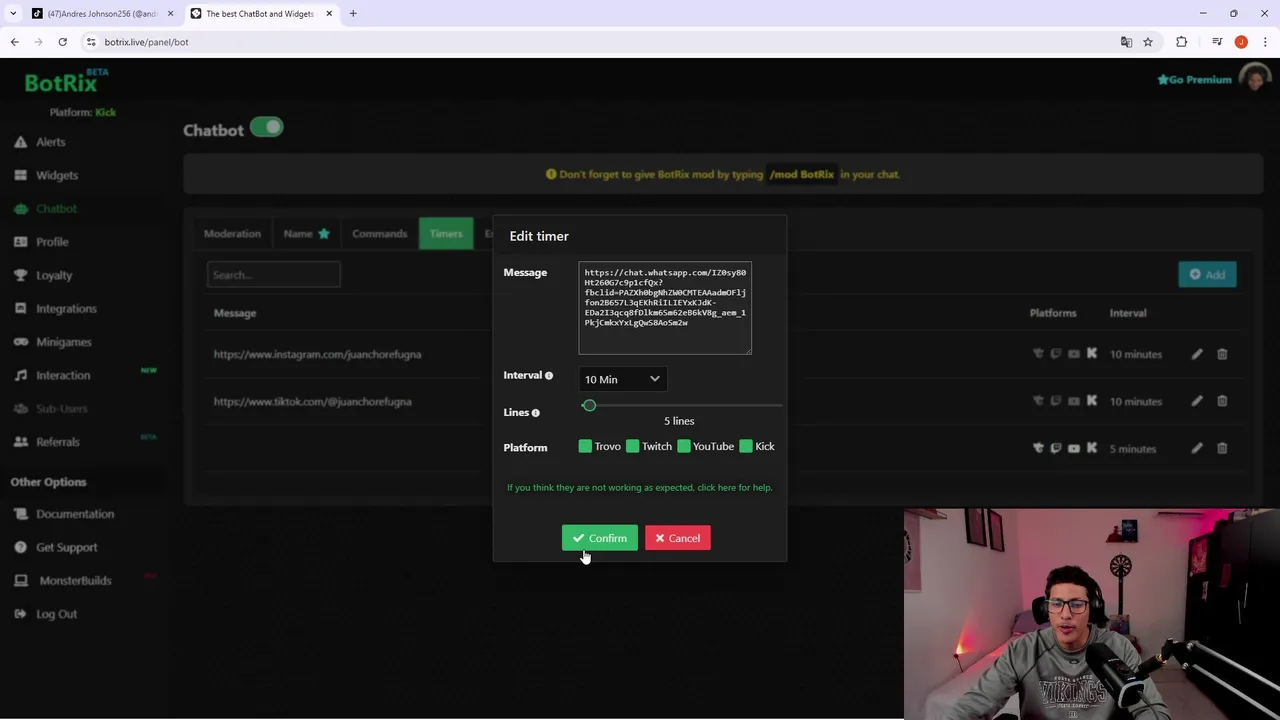Switch to the Name tab
This screenshot has width=1280, height=720.
(306, 234)
